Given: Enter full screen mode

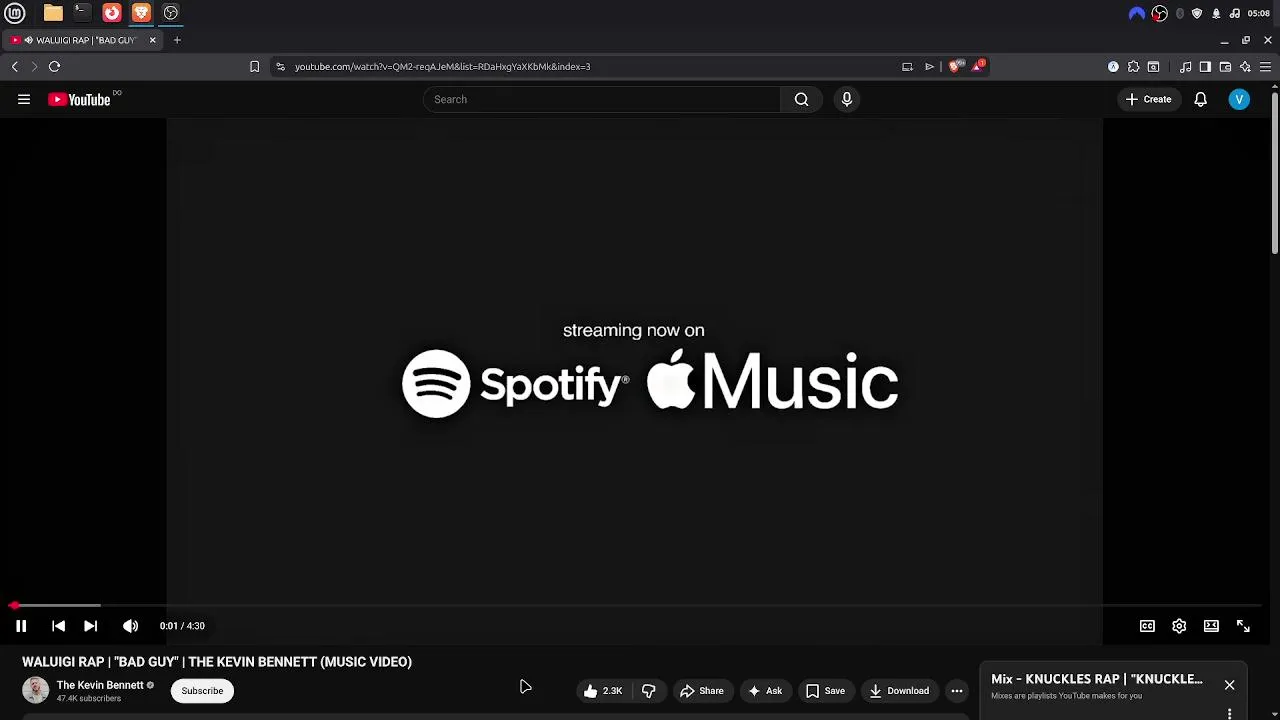Looking at the screenshot, I should tap(1243, 626).
